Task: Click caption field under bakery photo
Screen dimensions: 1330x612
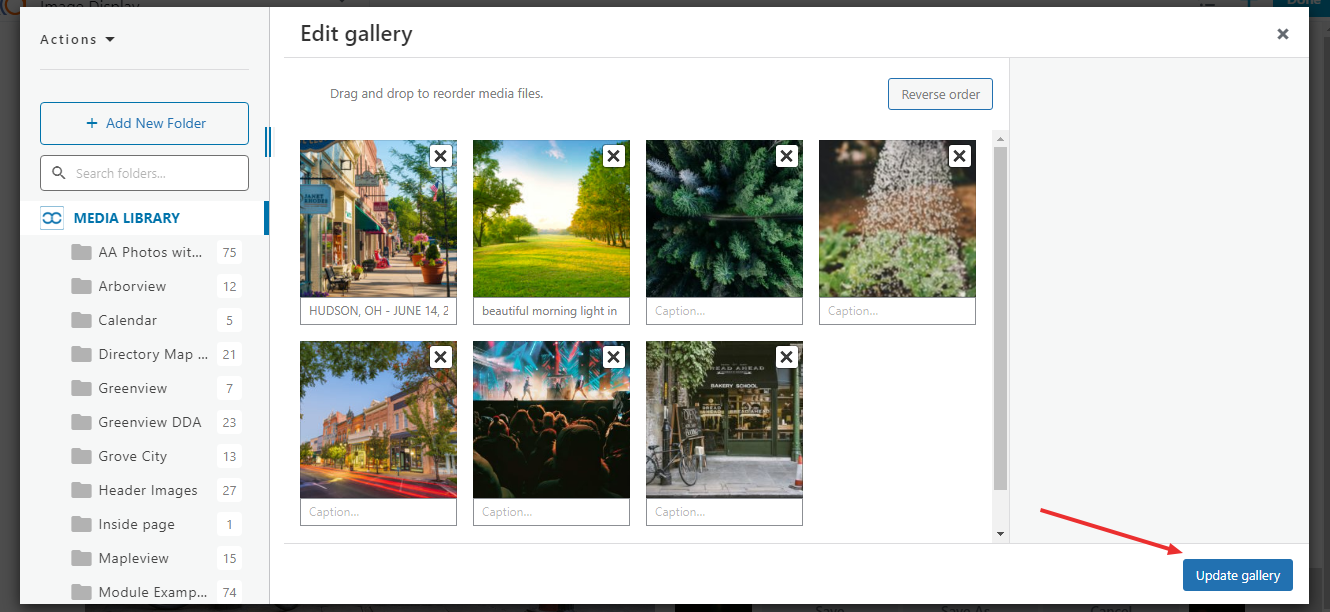Action: [724, 512]
